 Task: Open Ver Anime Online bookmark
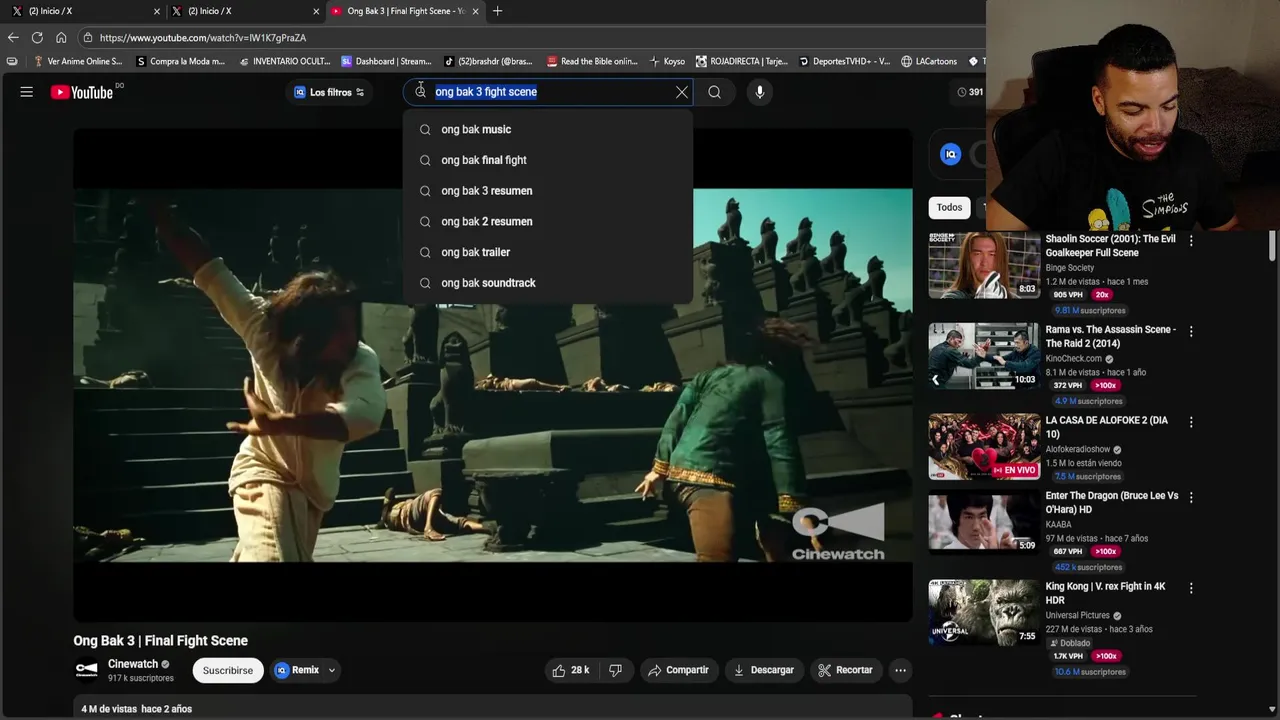click(x=78, y=61)
